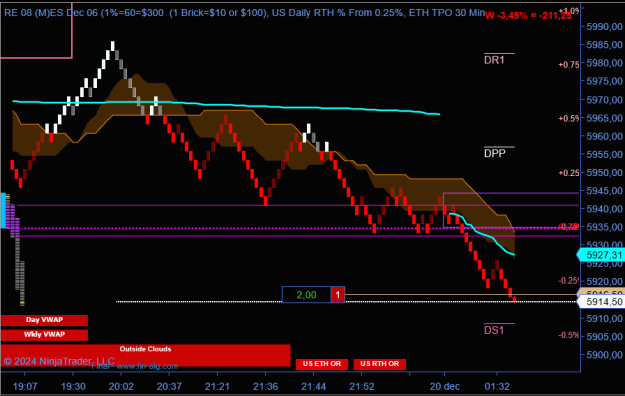Click the 20:37 time axis label
This screenshot has width=625, height=396.
pos(169,386)
